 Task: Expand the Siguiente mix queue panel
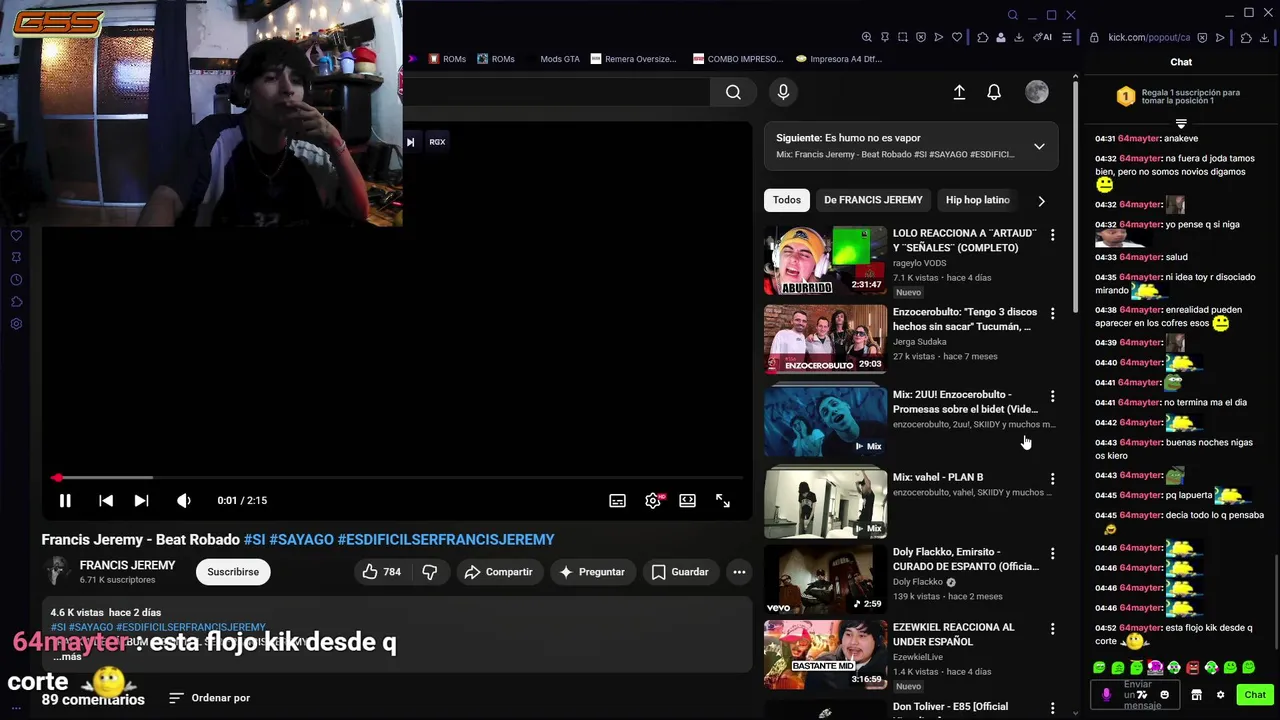coord(1039,146)
